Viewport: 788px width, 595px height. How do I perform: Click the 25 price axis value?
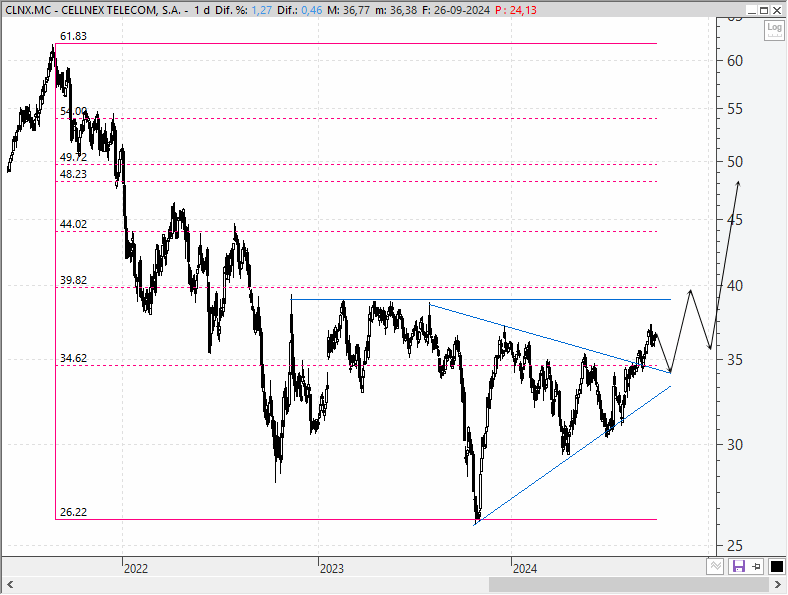click(x=735, y=546)
